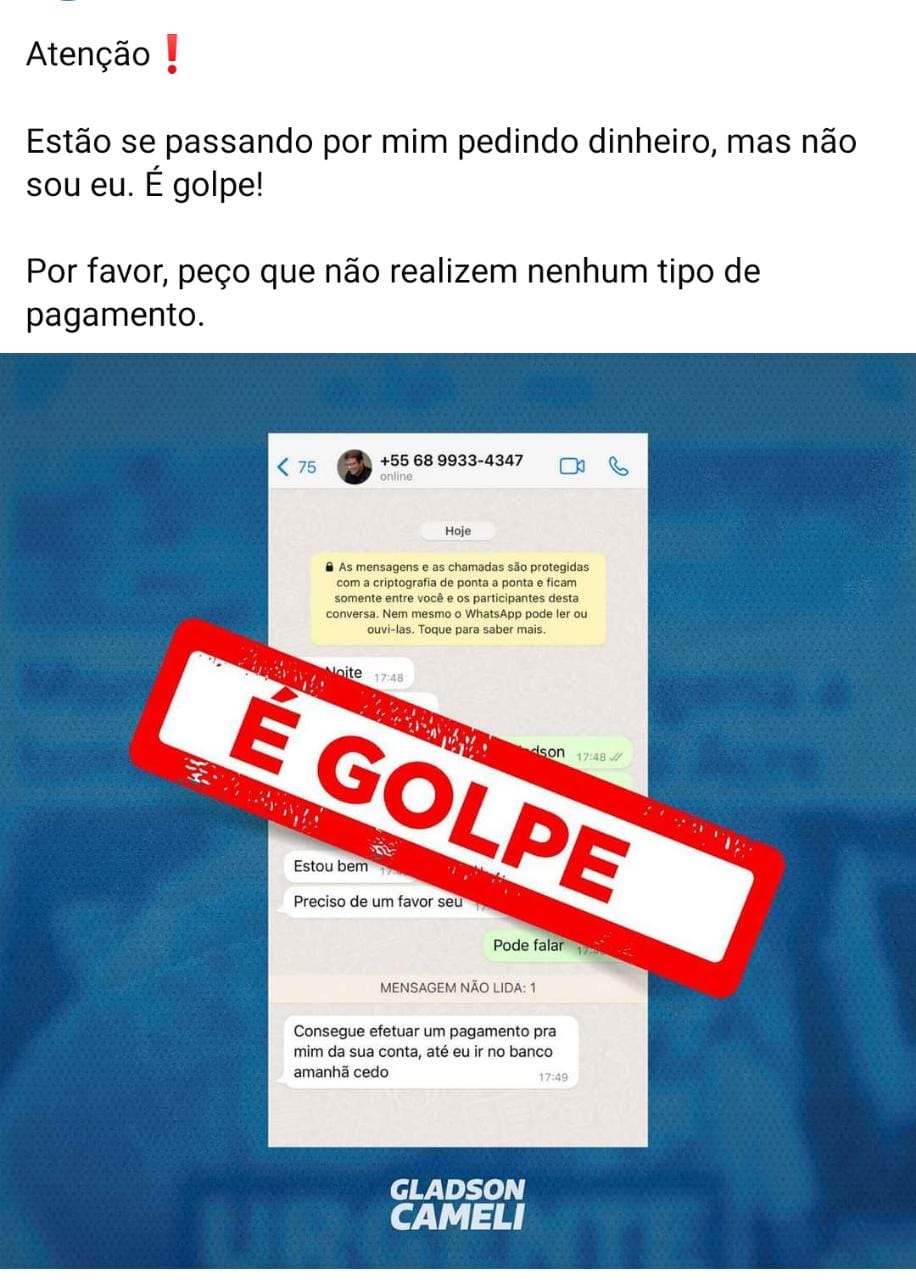Tap the voice call phone icon
Viewport: 916px width, 1280px height.
pyautogui.click(x=619, y=466)
